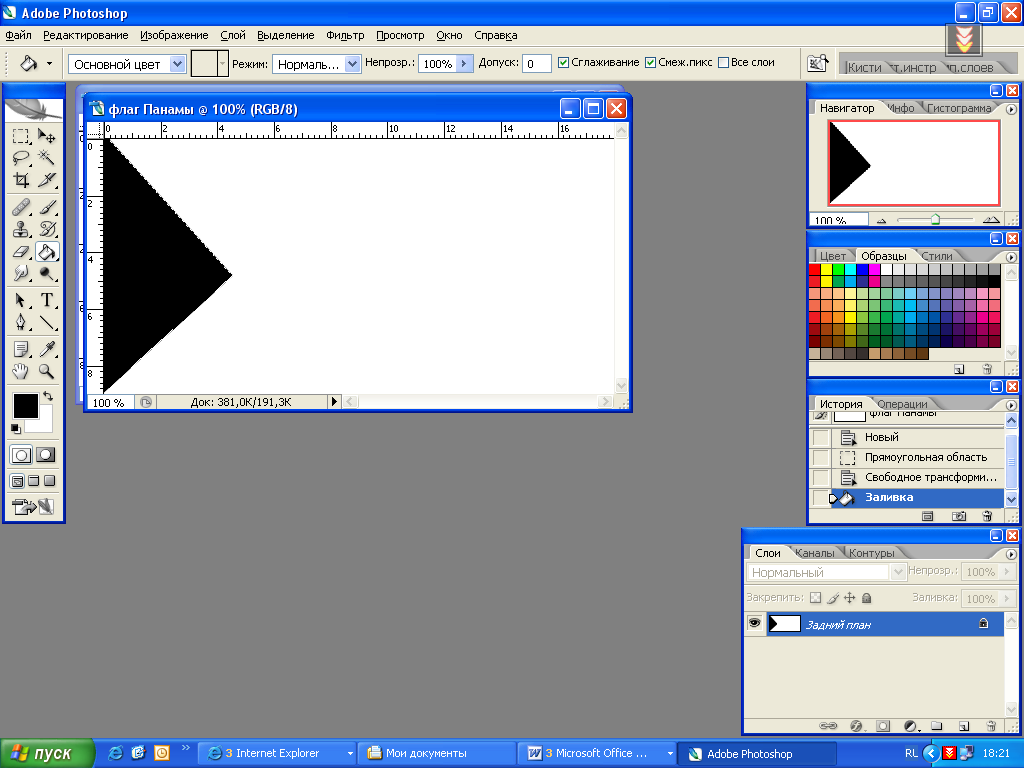This screenshot has height=768, width=1024.
Task: Switch to Quick Mask mode
Action: pyautogui.click(x=45, y=455)
